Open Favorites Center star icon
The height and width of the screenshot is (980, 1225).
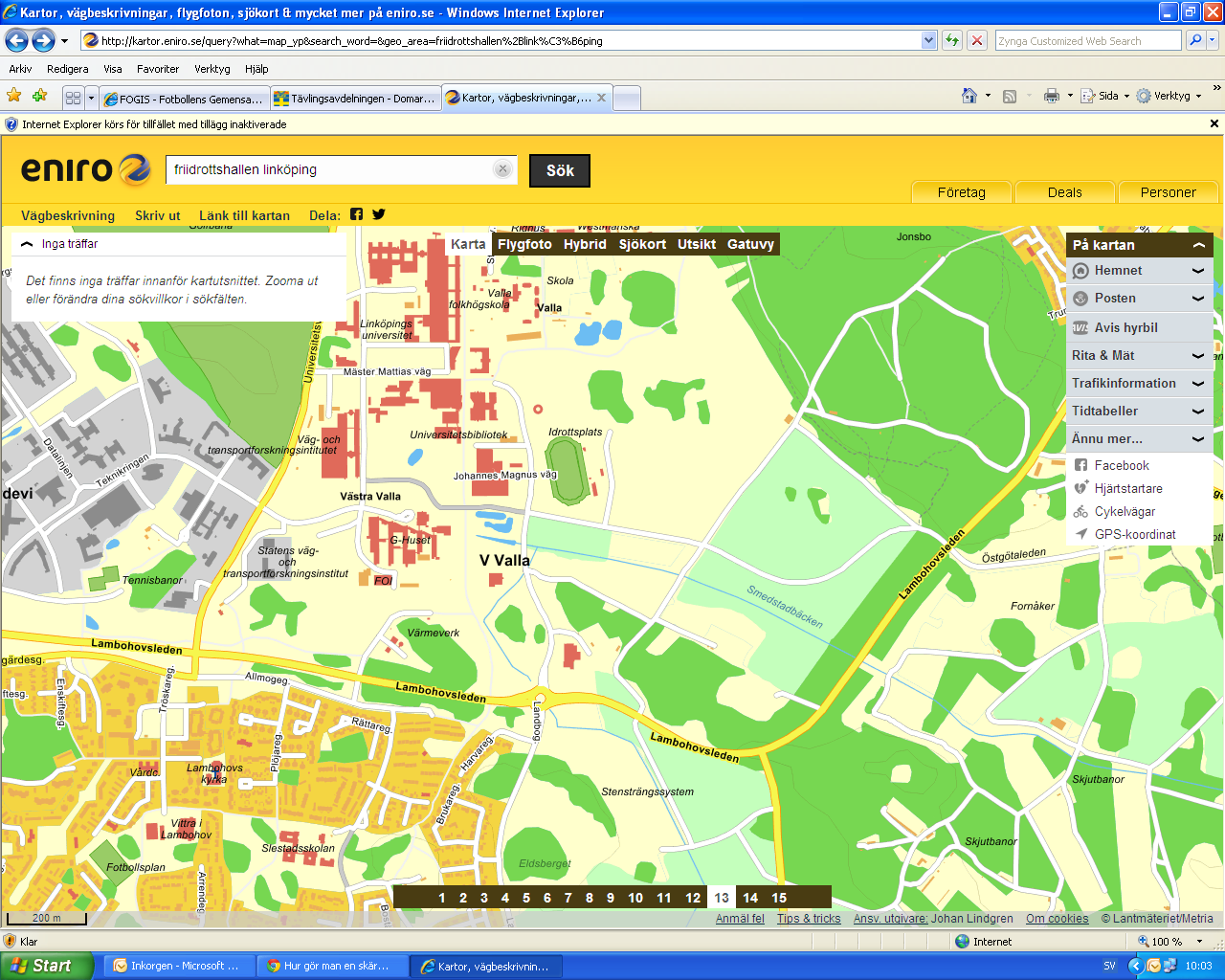pos(14,96)
